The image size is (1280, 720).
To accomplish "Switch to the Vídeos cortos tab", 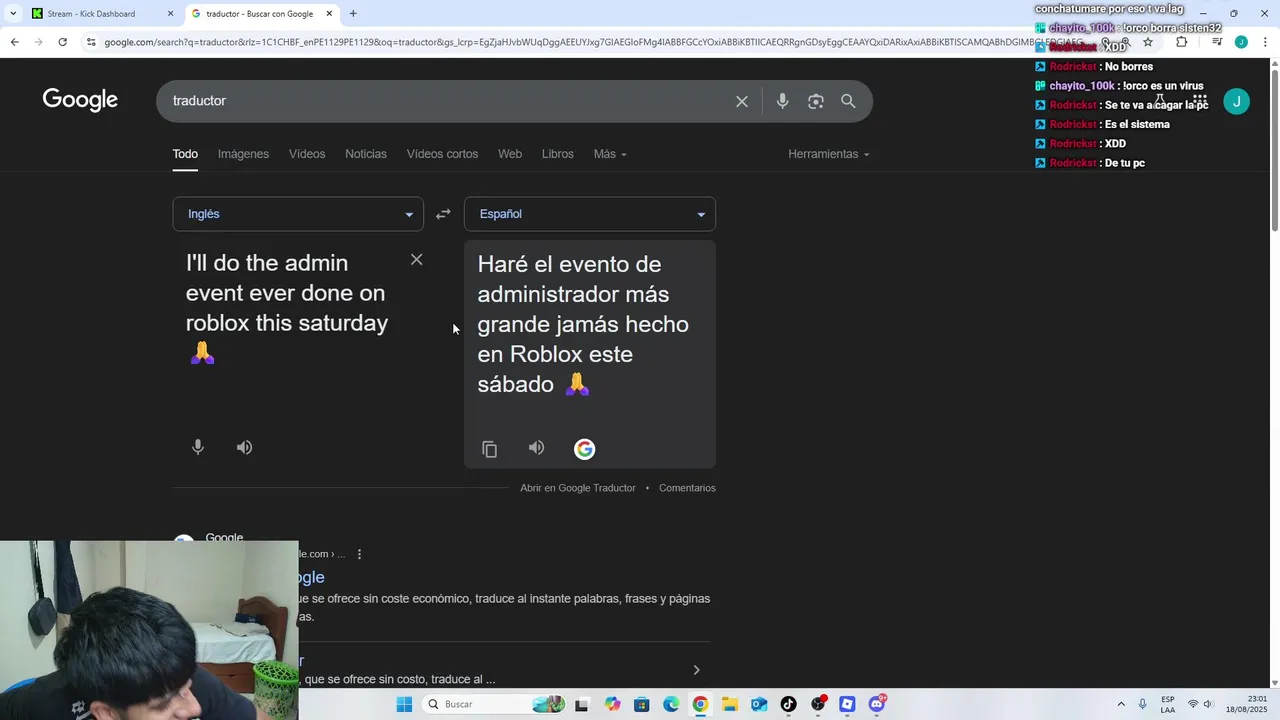I will coord(442,154).
